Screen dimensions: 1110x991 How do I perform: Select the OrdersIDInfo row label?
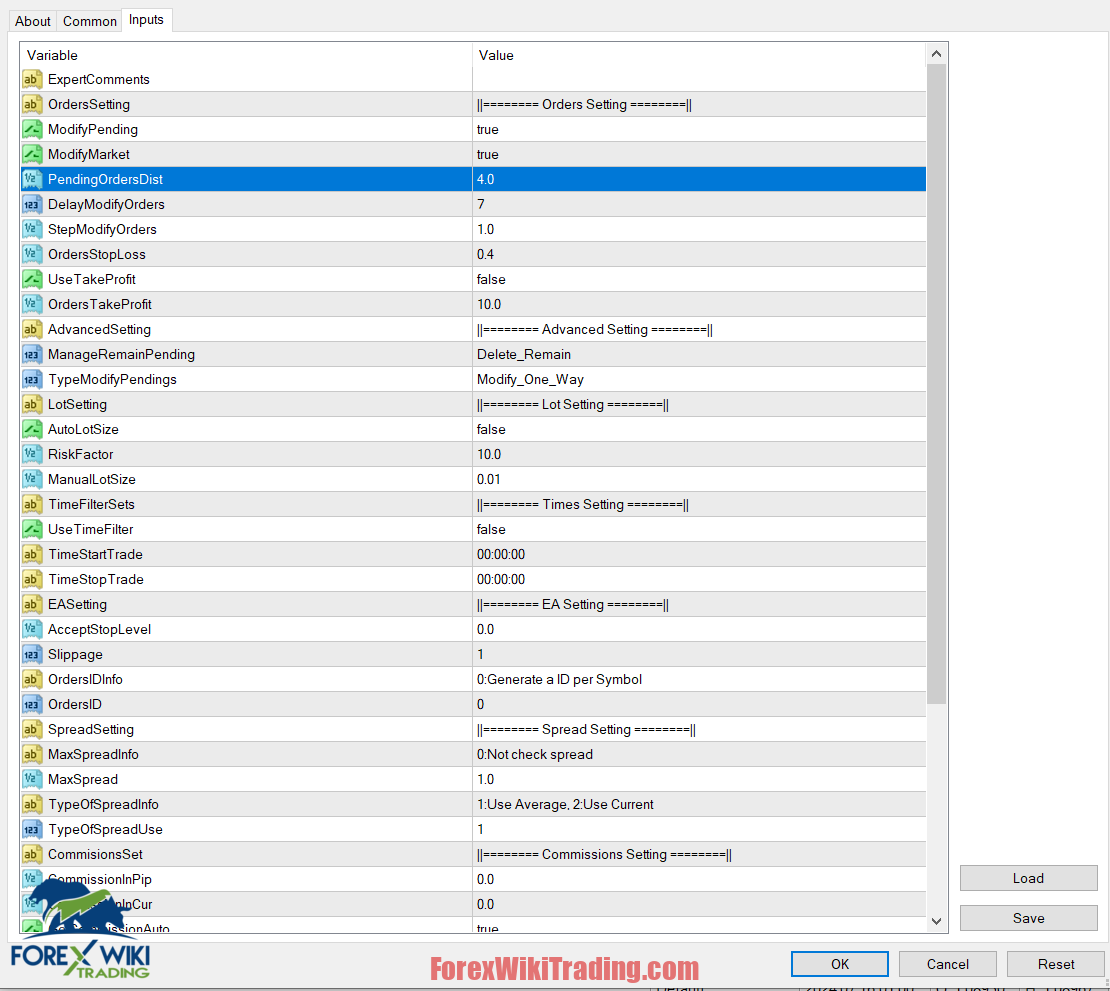[85, 680]
